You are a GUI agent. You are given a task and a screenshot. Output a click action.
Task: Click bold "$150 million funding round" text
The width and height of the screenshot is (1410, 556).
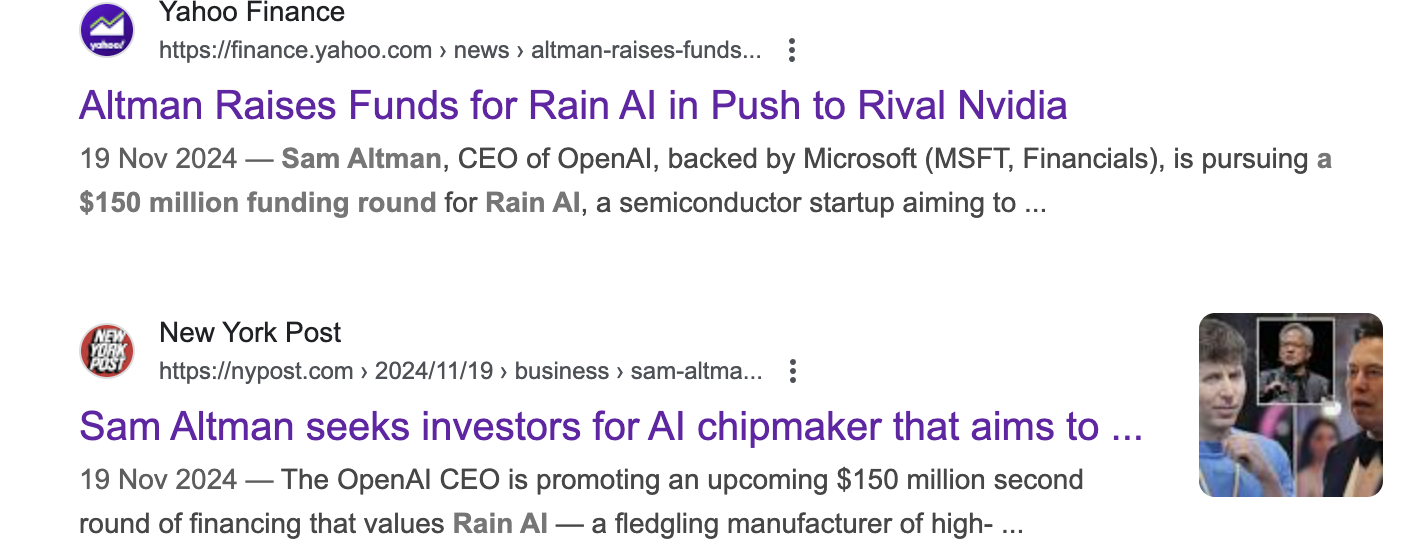tap(258, 203)
